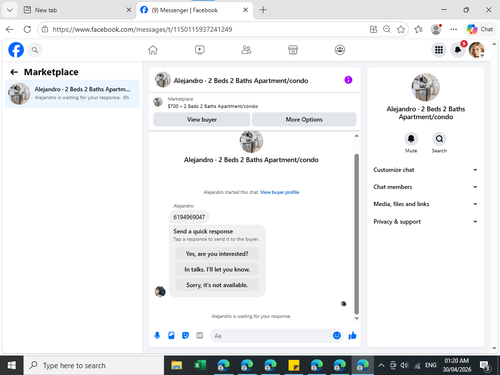500x375 pixels.
Task: Click the More Options button
Action: click(304, 119)
